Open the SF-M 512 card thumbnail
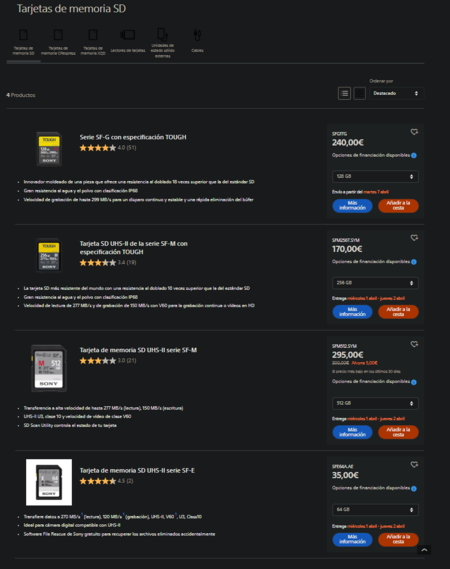The width and height of the screenshot is (450, 569). [x=49, y=368]
